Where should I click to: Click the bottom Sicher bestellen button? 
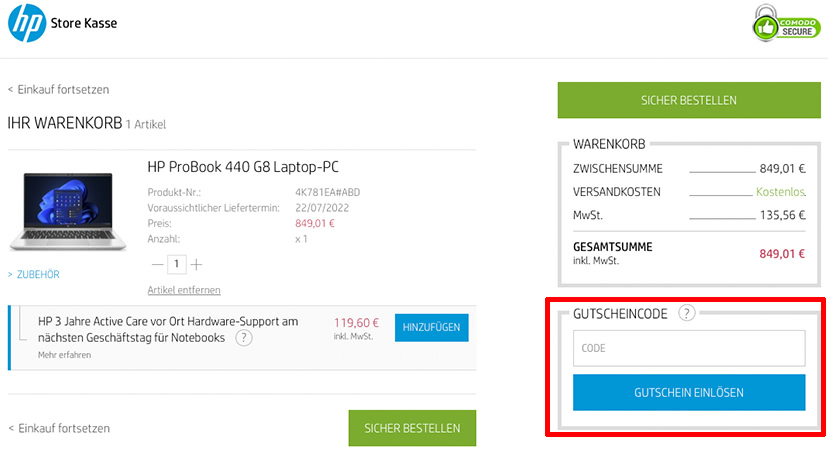412,428
